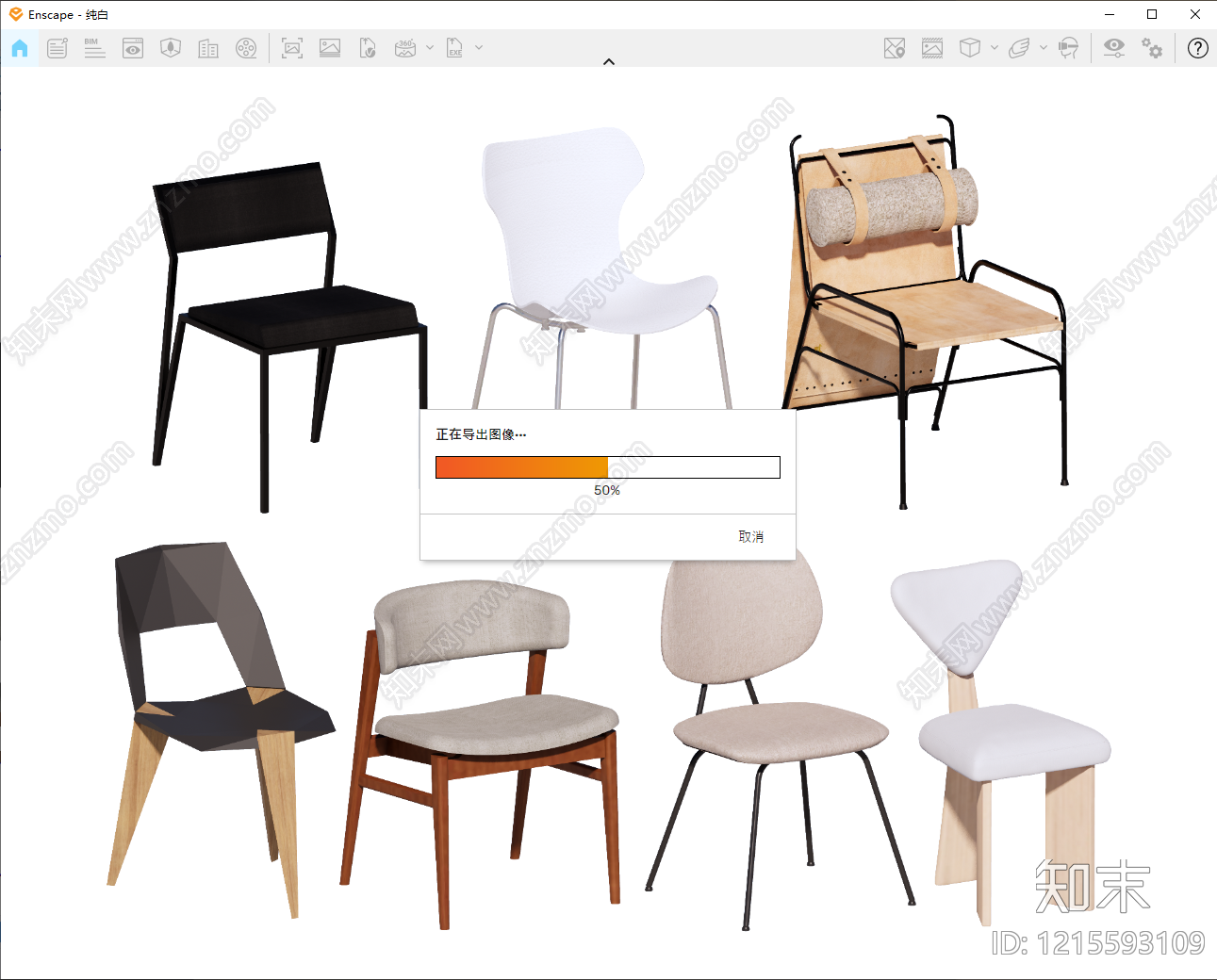This screenshot has height=980, width=1217.
Task: Expand the EXE export dropdown arrow
Action: [x=479, y=47]
